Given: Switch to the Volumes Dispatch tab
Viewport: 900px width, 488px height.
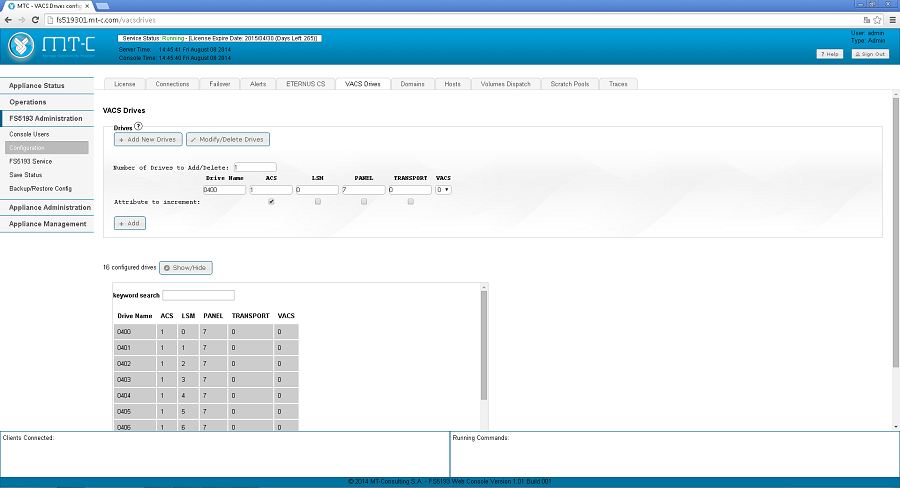Looking at the screenshot, I should click(506, 84).
